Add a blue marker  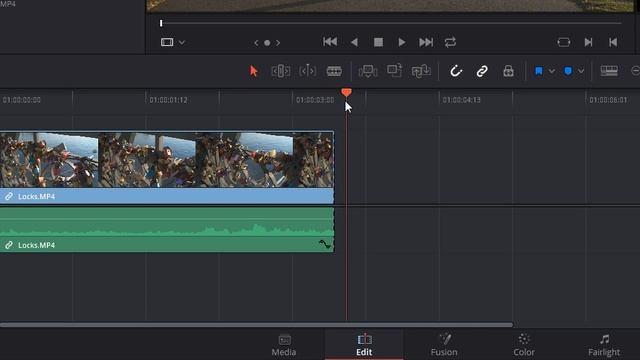[x=568, y=71]
